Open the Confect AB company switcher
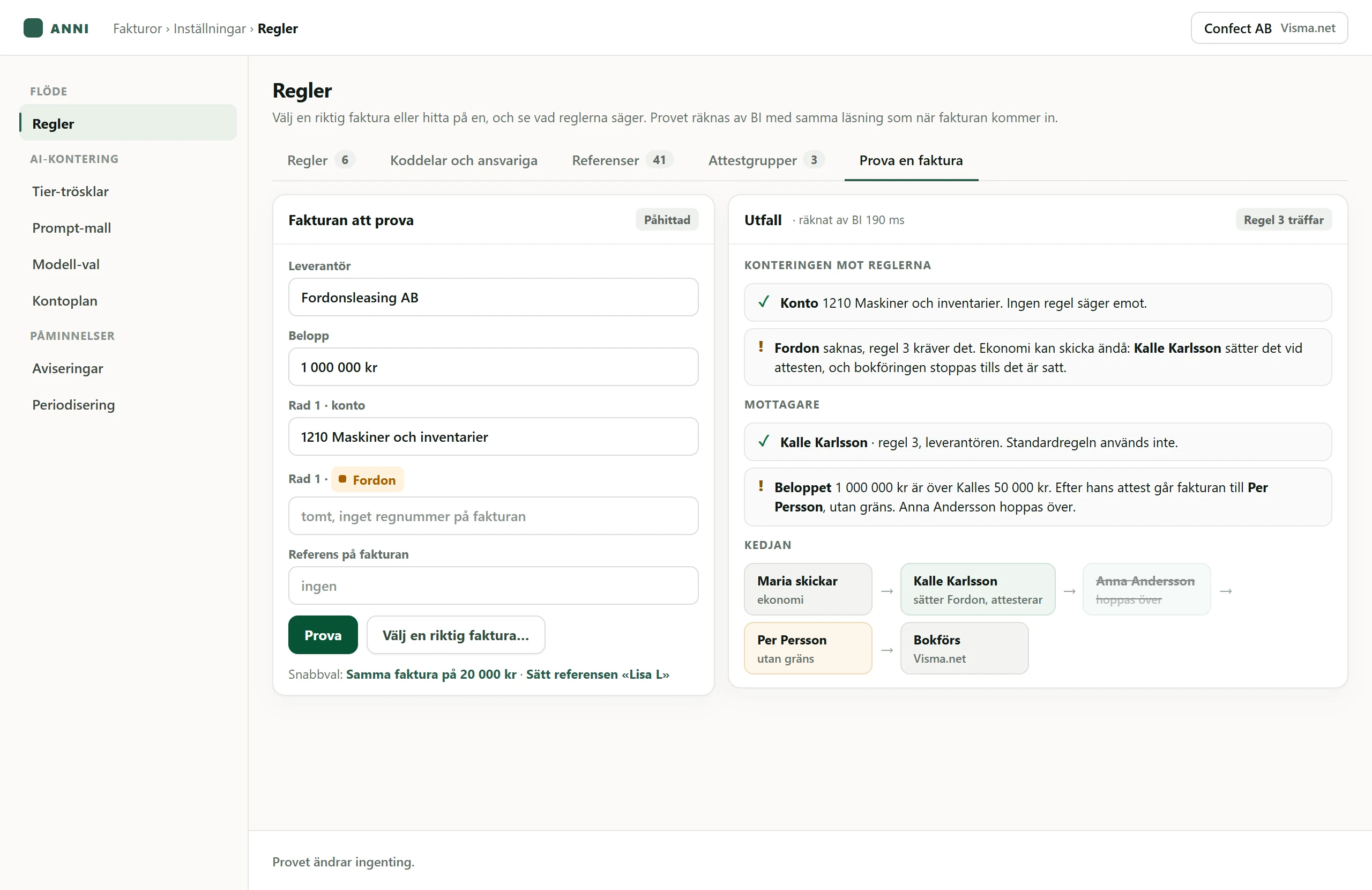1372x890 pixels. tap(1270, 28)
